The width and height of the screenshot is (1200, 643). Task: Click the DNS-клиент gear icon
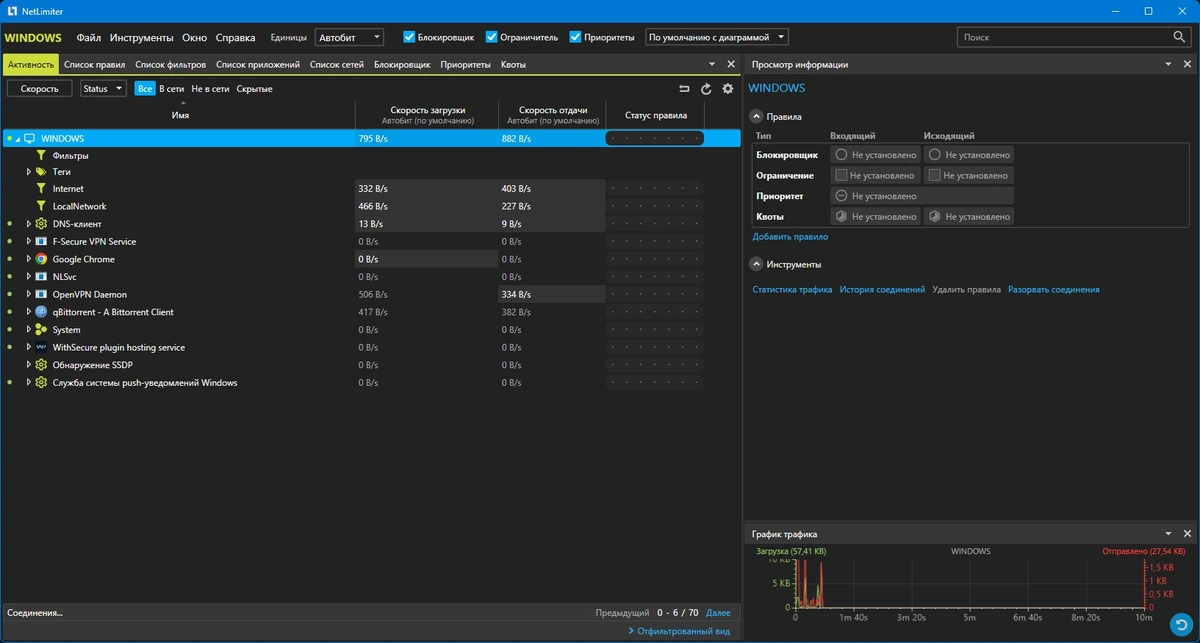pyautogui.click(x=42, y=224)
